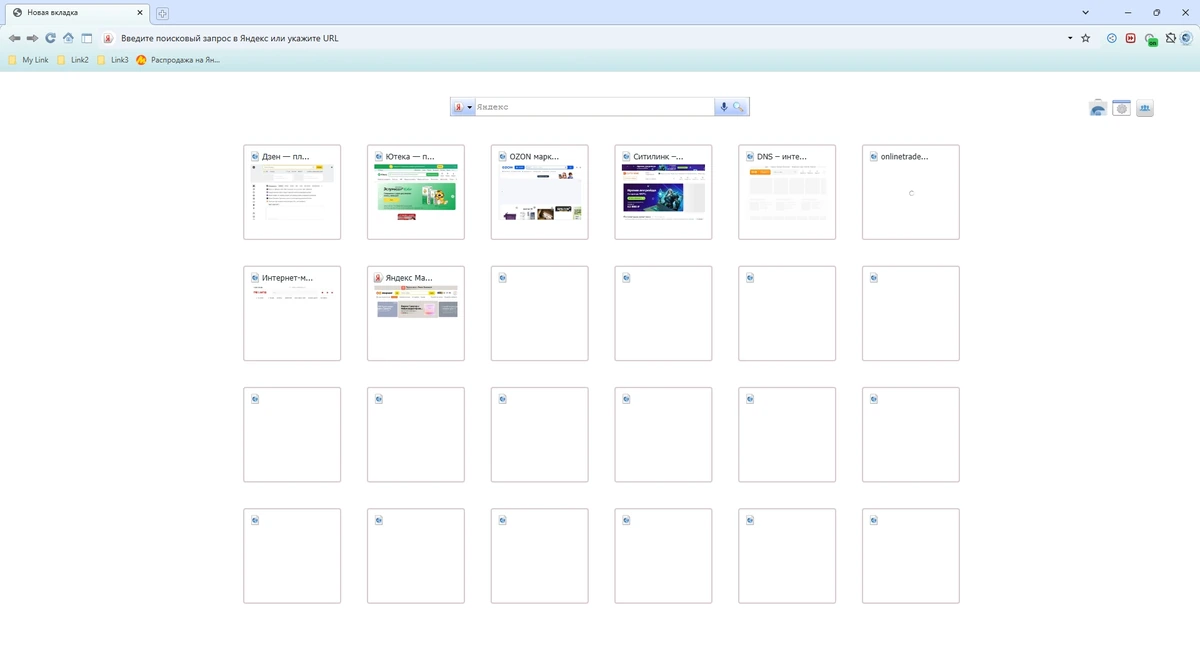The image size is (1200, 650).
Task: Open the blue share extension icon
Action: pos(1112,38)
